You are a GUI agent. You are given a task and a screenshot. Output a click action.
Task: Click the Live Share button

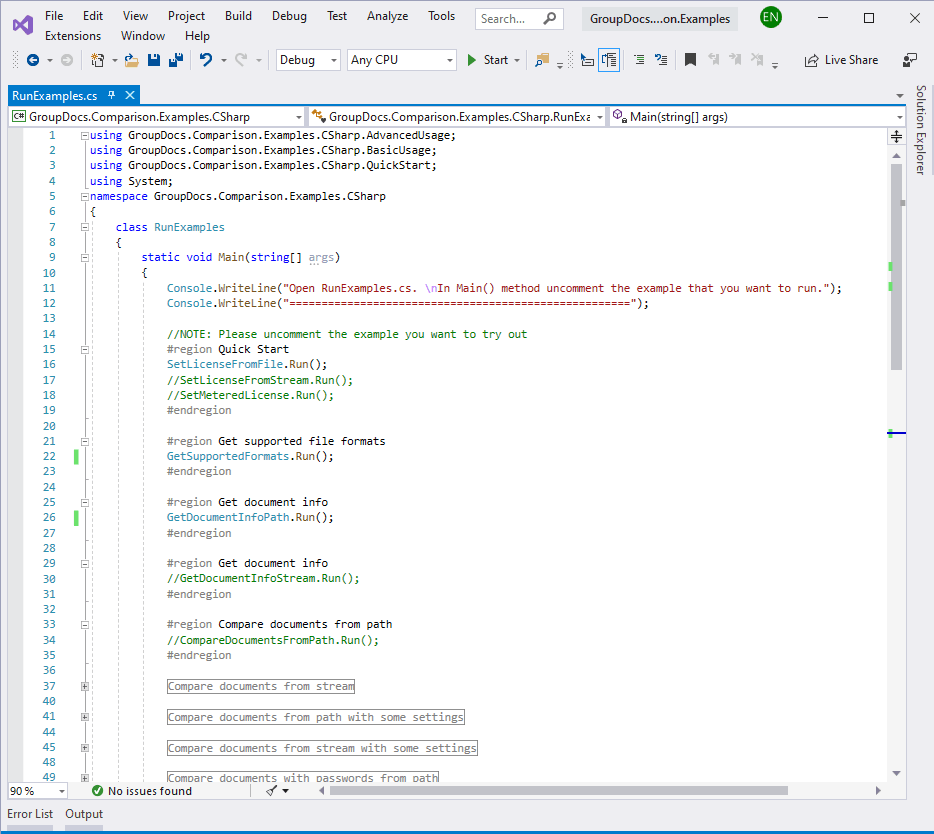click(841, 60)
